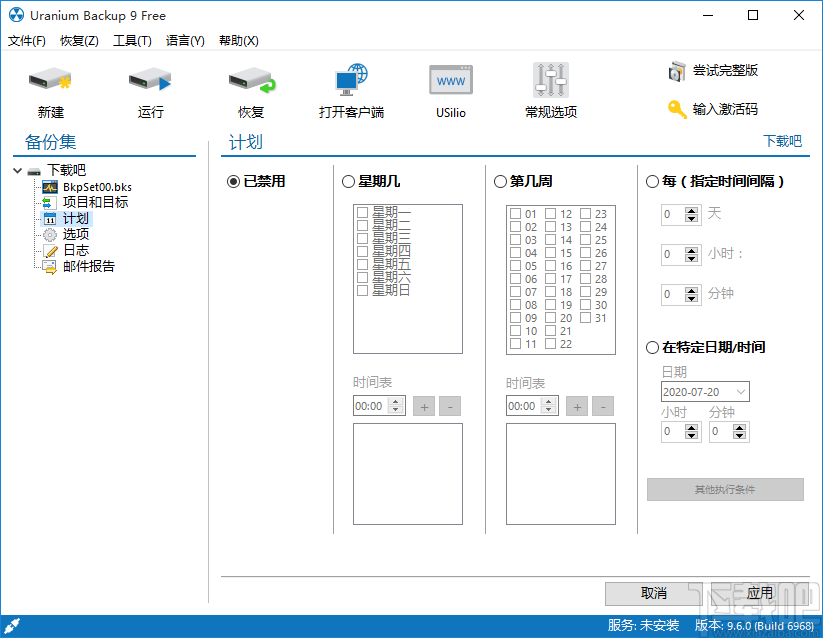The height and width of the screenshot is (638, 823).
Task: Create a new backup set via 新建
Action: pyautogui.click(x=50, y=88)
